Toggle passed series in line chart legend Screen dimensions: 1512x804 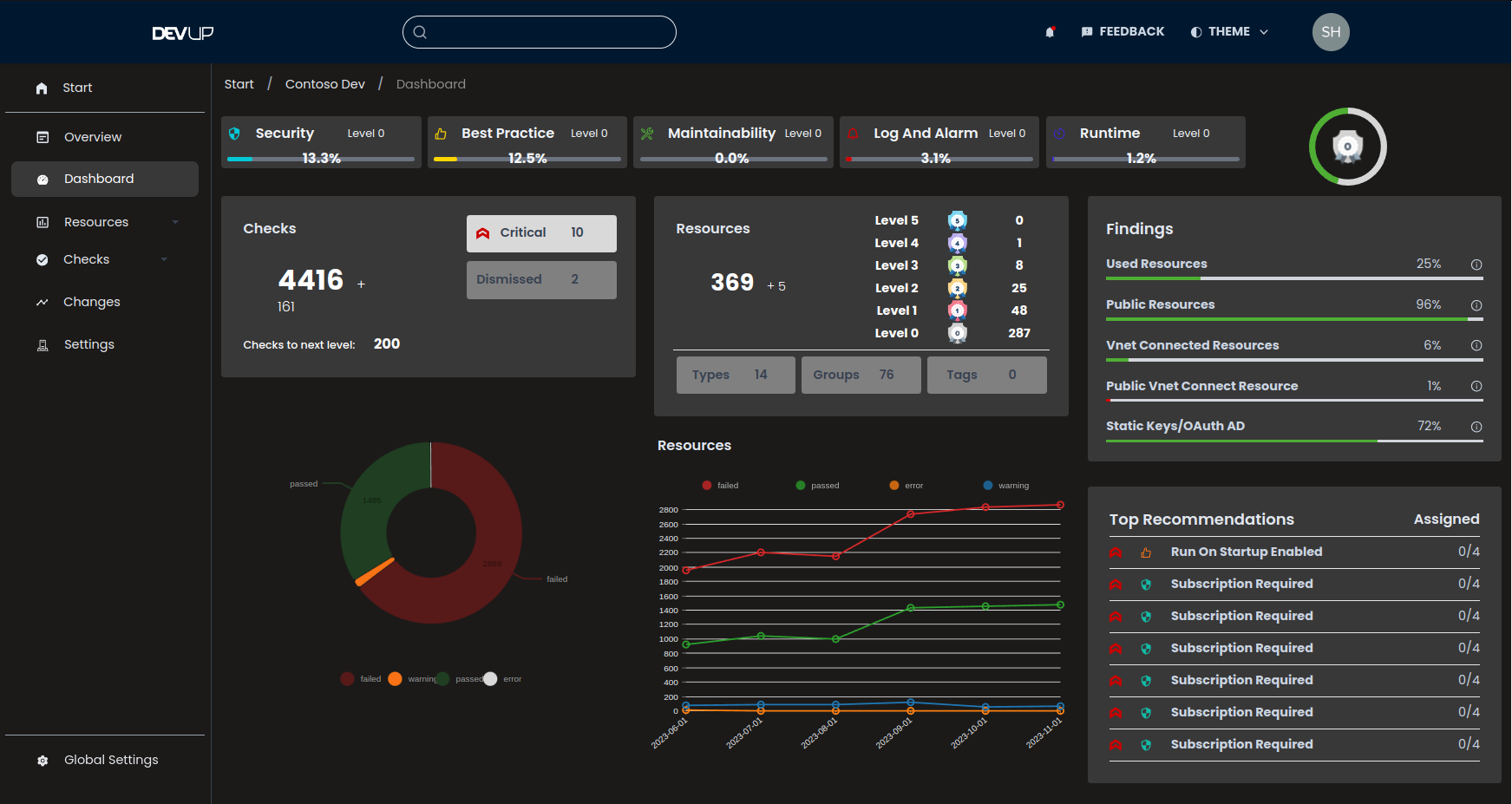click(817, 486)
